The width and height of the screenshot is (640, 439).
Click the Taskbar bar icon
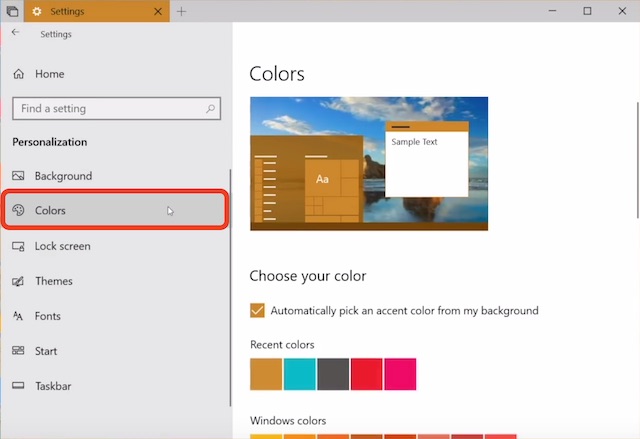(x=18, y=386)
